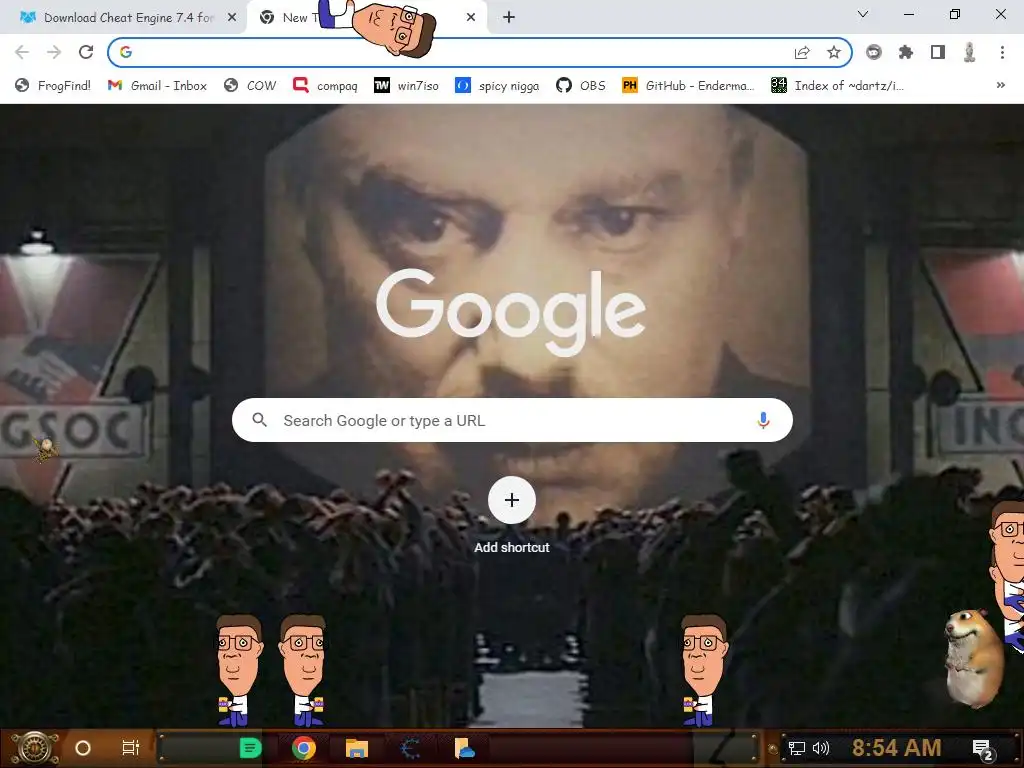Click the Google logo
Screen dimensions: 1024x768
[x=511, y=312]
